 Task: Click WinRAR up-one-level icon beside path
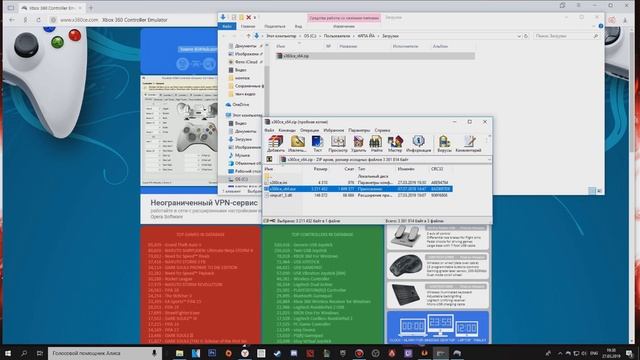click(x=269, y=160)
